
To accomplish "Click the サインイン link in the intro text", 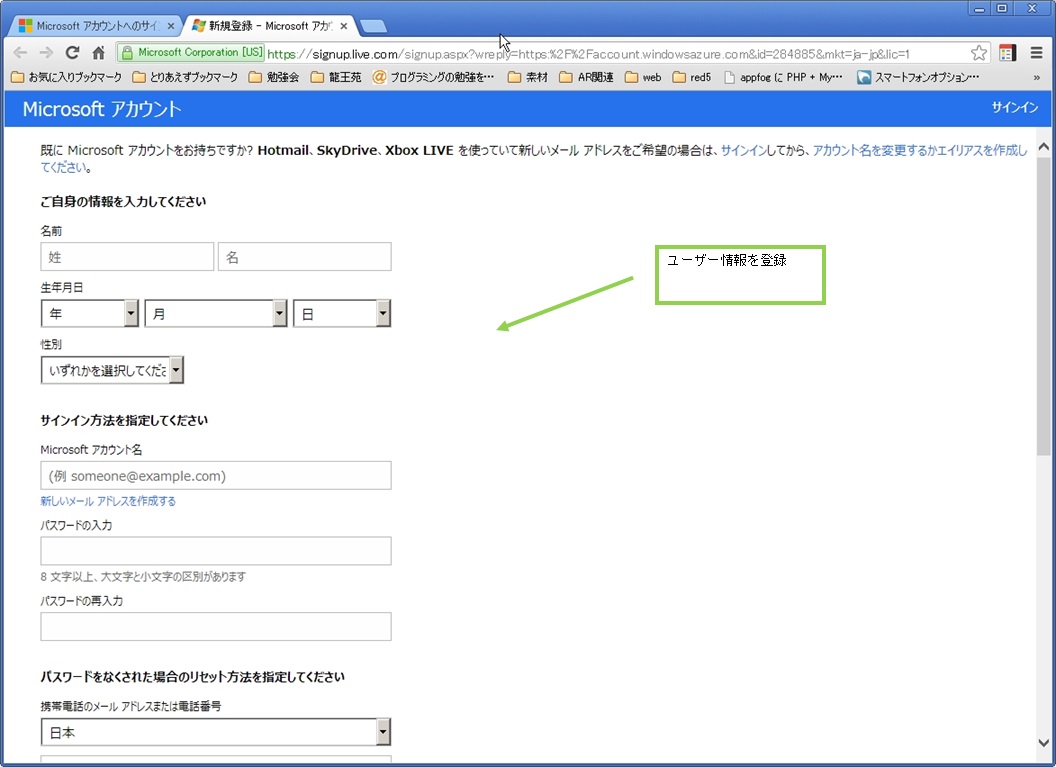I will (744, 150).
